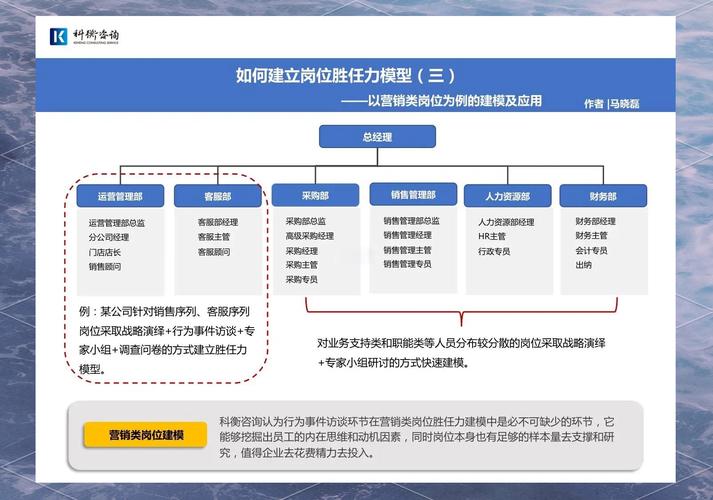Click the 销售顾问 entry
This screenshot has height=500, width=713.
coord(105,267)
